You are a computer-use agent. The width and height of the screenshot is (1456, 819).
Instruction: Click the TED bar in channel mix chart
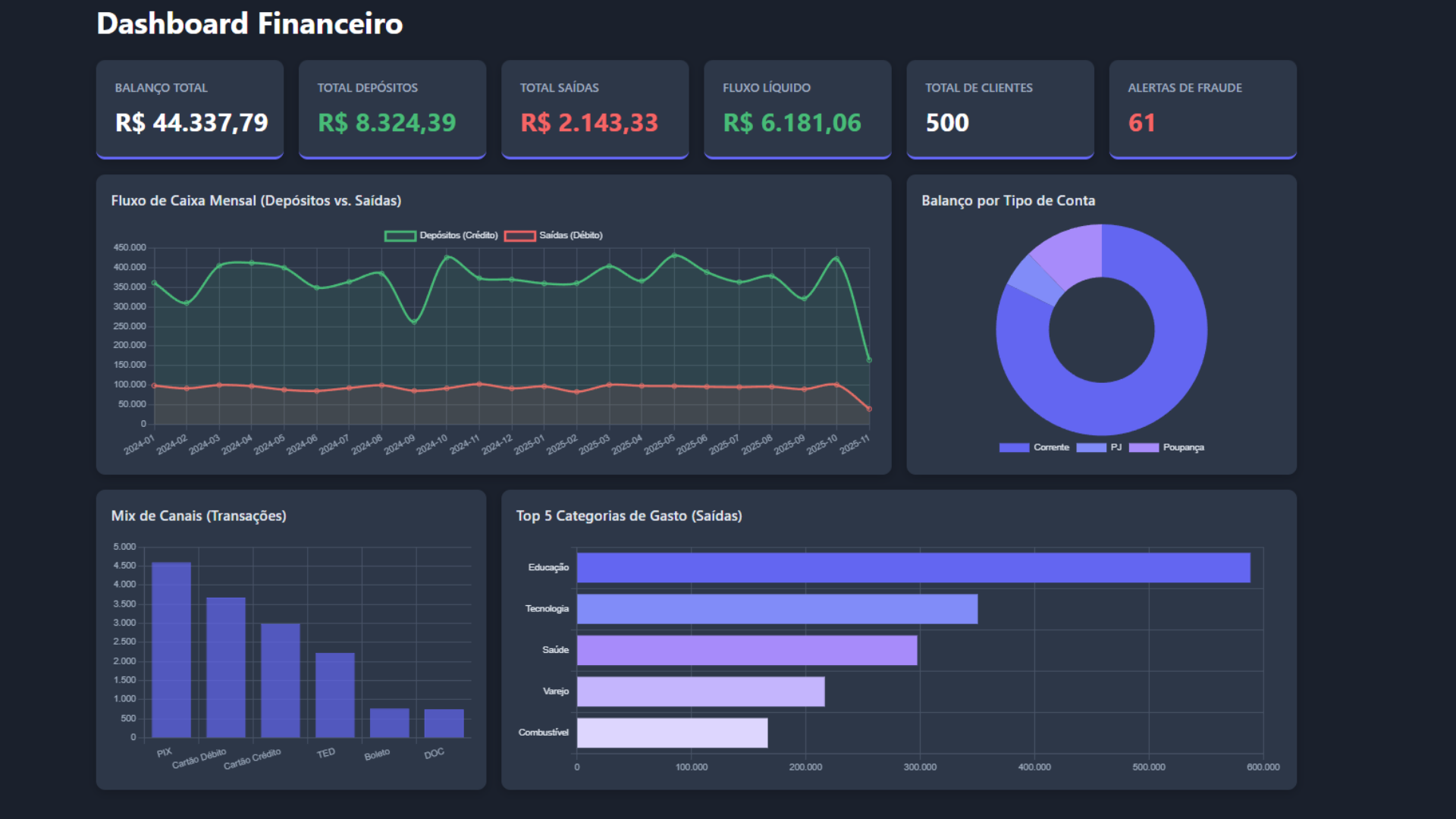tap(335, 694)
